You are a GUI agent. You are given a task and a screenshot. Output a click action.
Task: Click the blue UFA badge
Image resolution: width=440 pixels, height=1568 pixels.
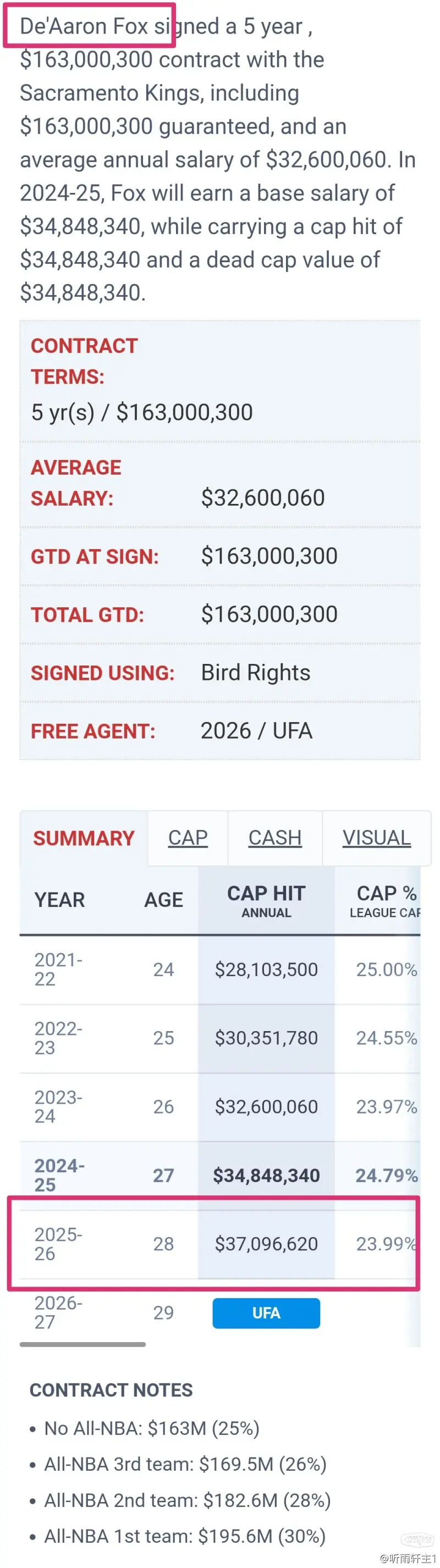pyautogui.click(x=266, y=1313)
